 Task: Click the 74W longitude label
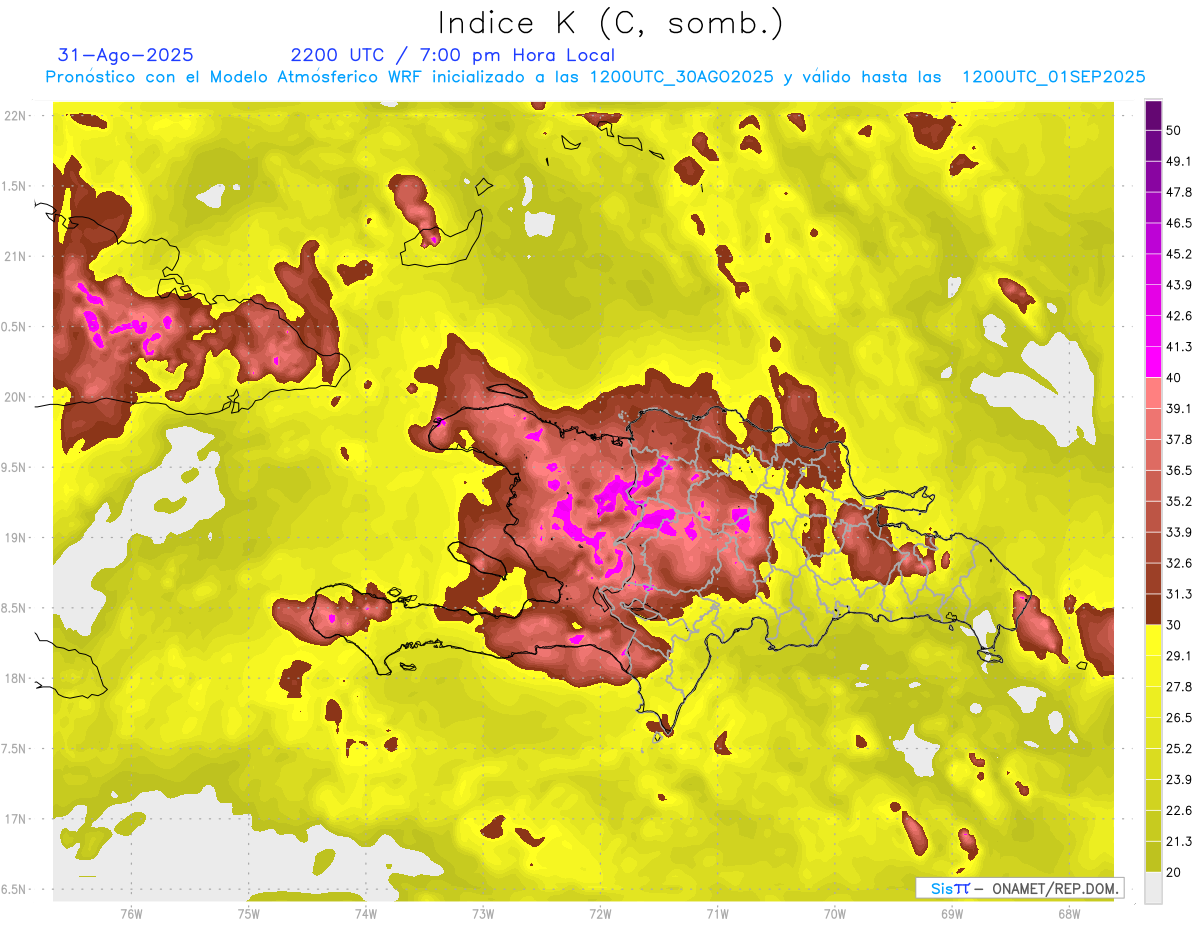click(x=365, y=914)
